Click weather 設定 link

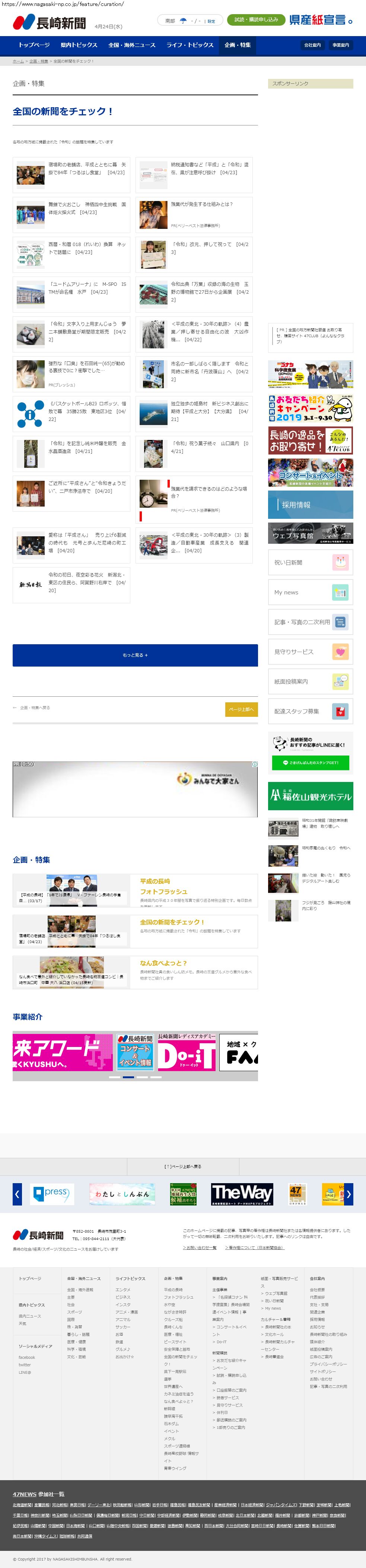pos(211,21)
